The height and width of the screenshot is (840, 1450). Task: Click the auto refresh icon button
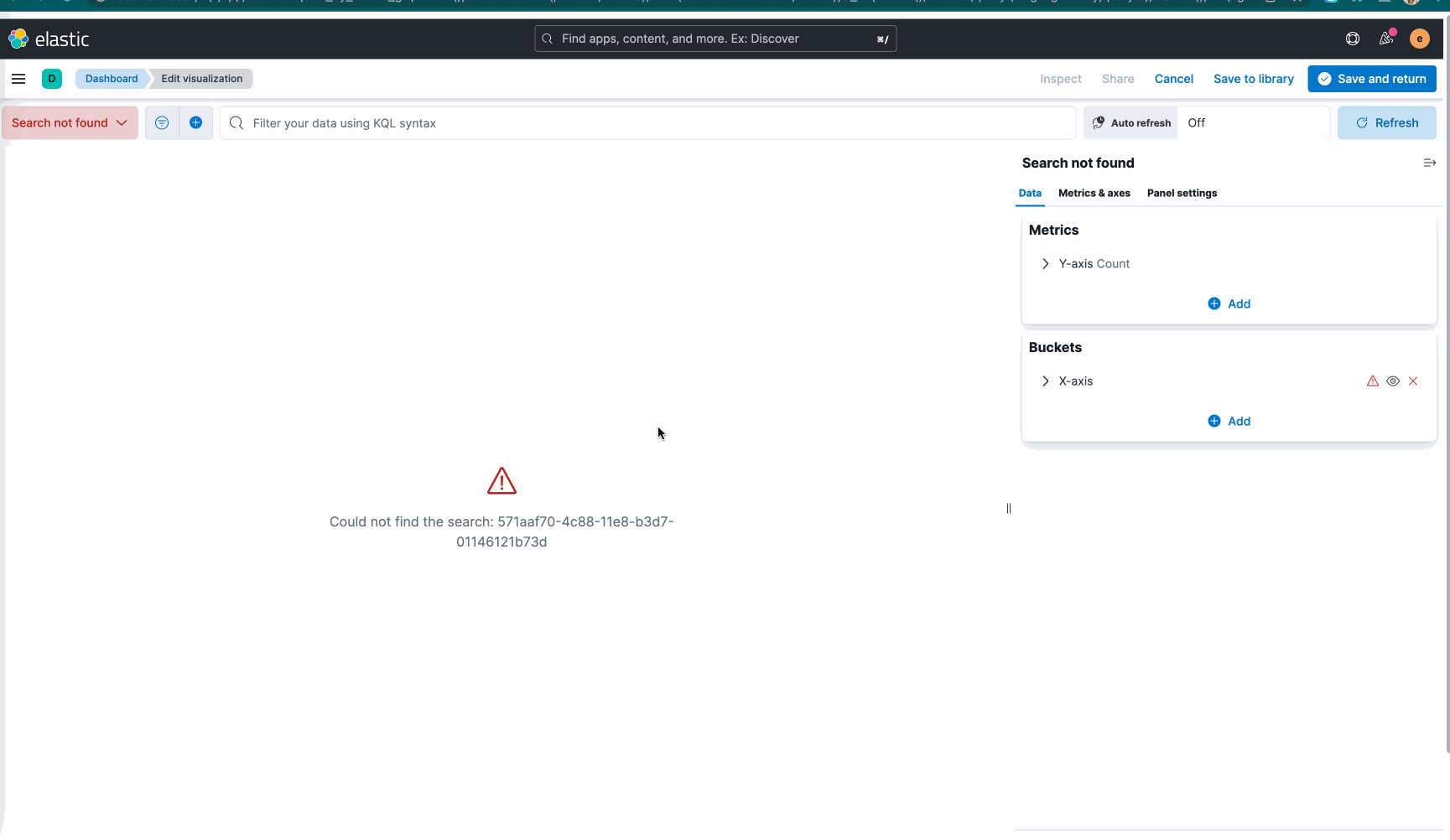click(1131, 123)
